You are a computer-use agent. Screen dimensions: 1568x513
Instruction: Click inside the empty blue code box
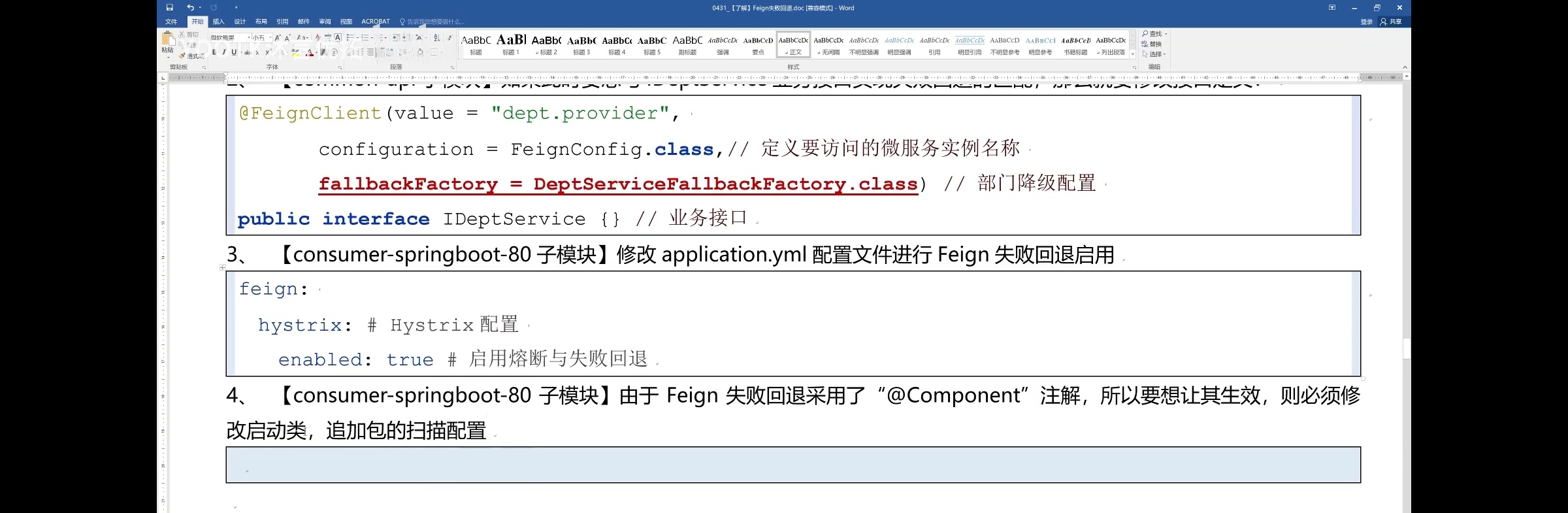click(793, 465)
